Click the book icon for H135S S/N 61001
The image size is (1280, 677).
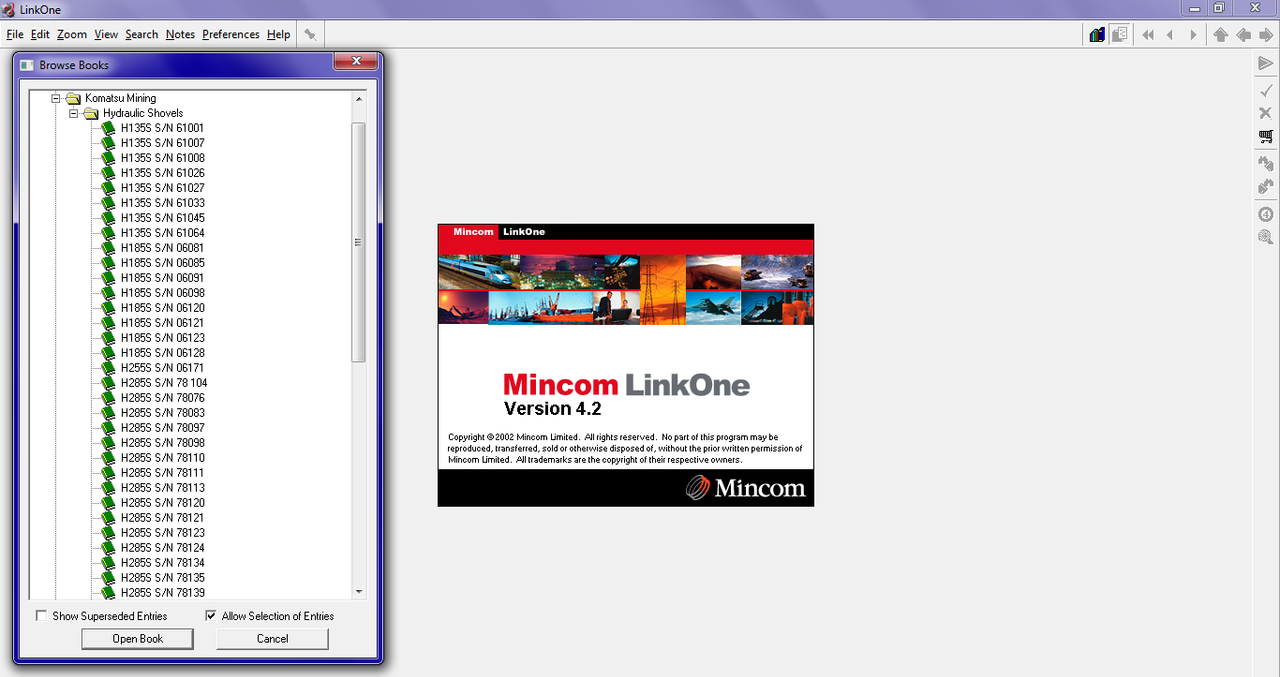pyautogui.click(x=109, y=128)
